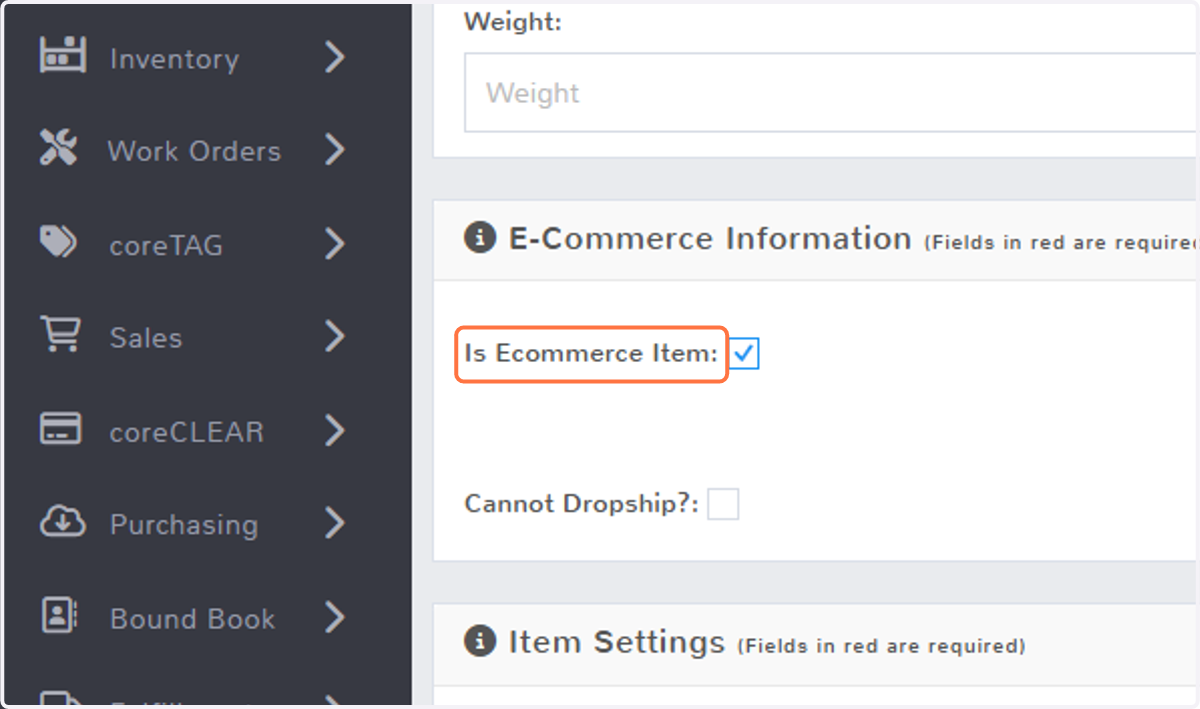Click the Inventory warehouse icon
This screenshot has width=1200, height=709.
click(x=62, y=55)
